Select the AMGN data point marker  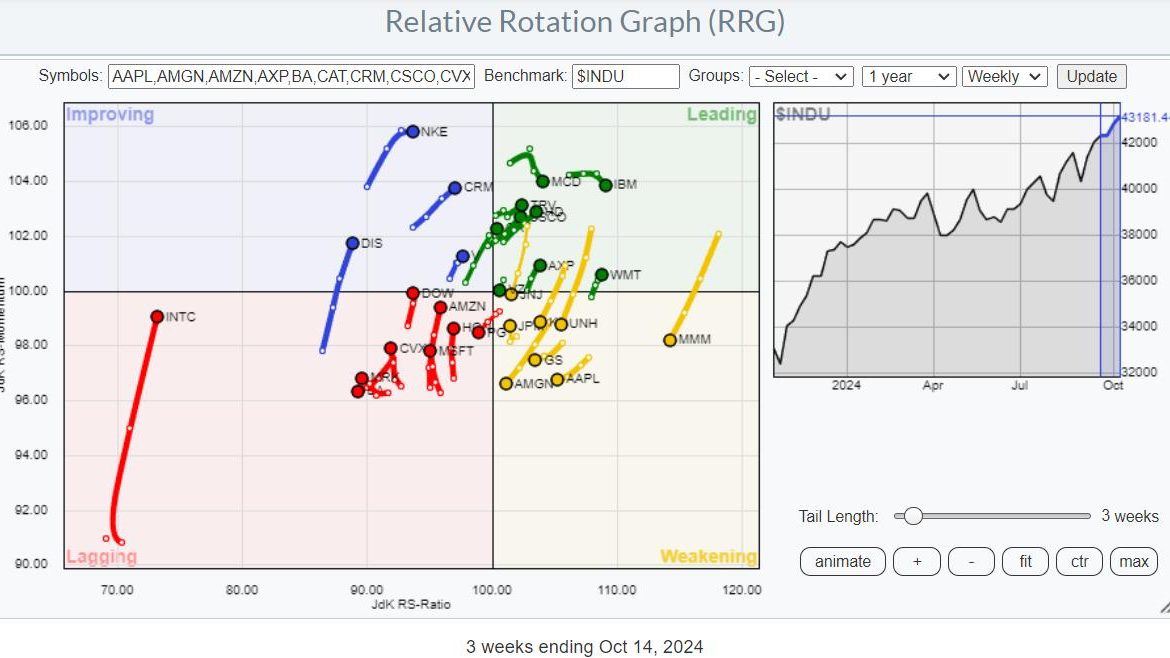point(506,383)
